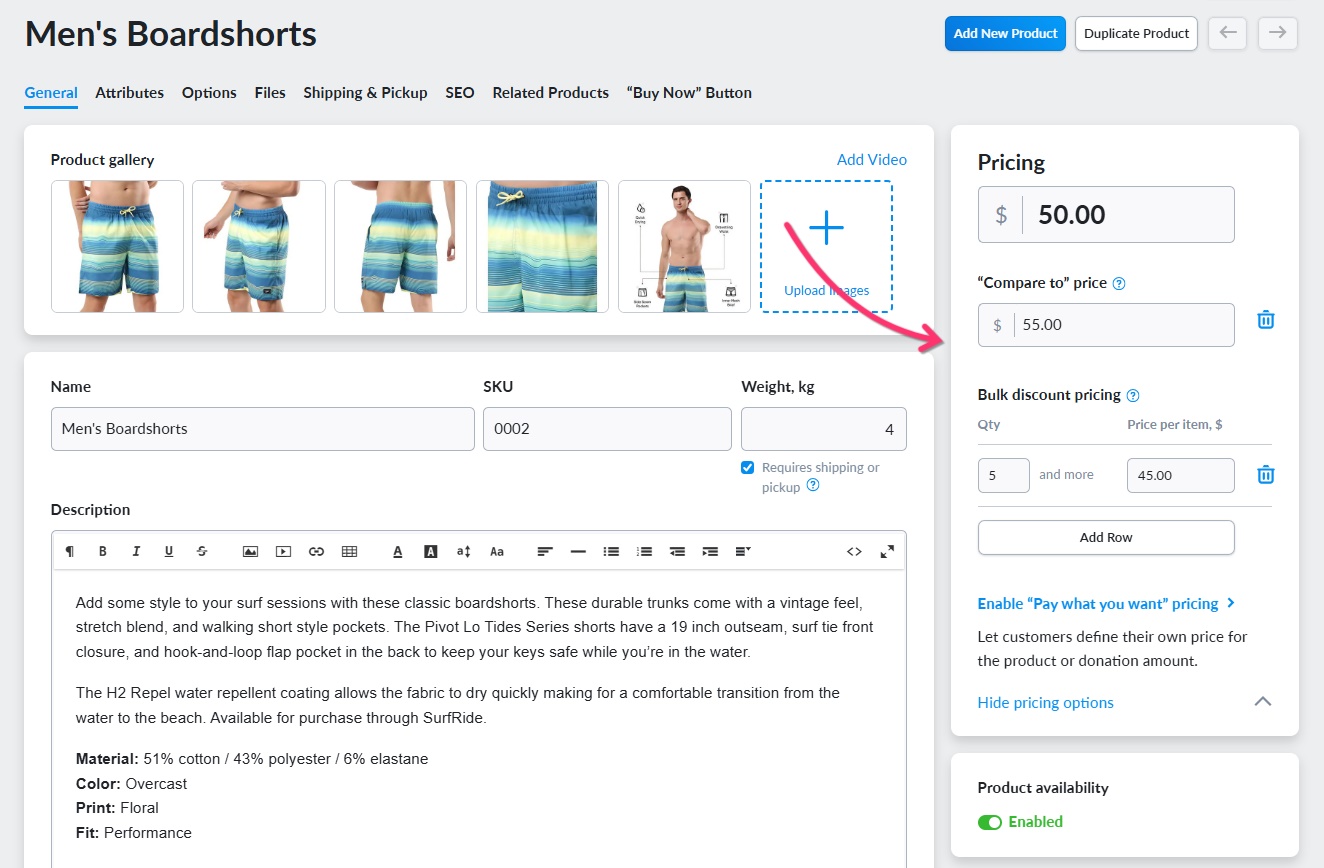Viewport: 1324px width, 868px height.
Task: Toggle product availability Enabled switch
Action: click(x=990, y=822)
